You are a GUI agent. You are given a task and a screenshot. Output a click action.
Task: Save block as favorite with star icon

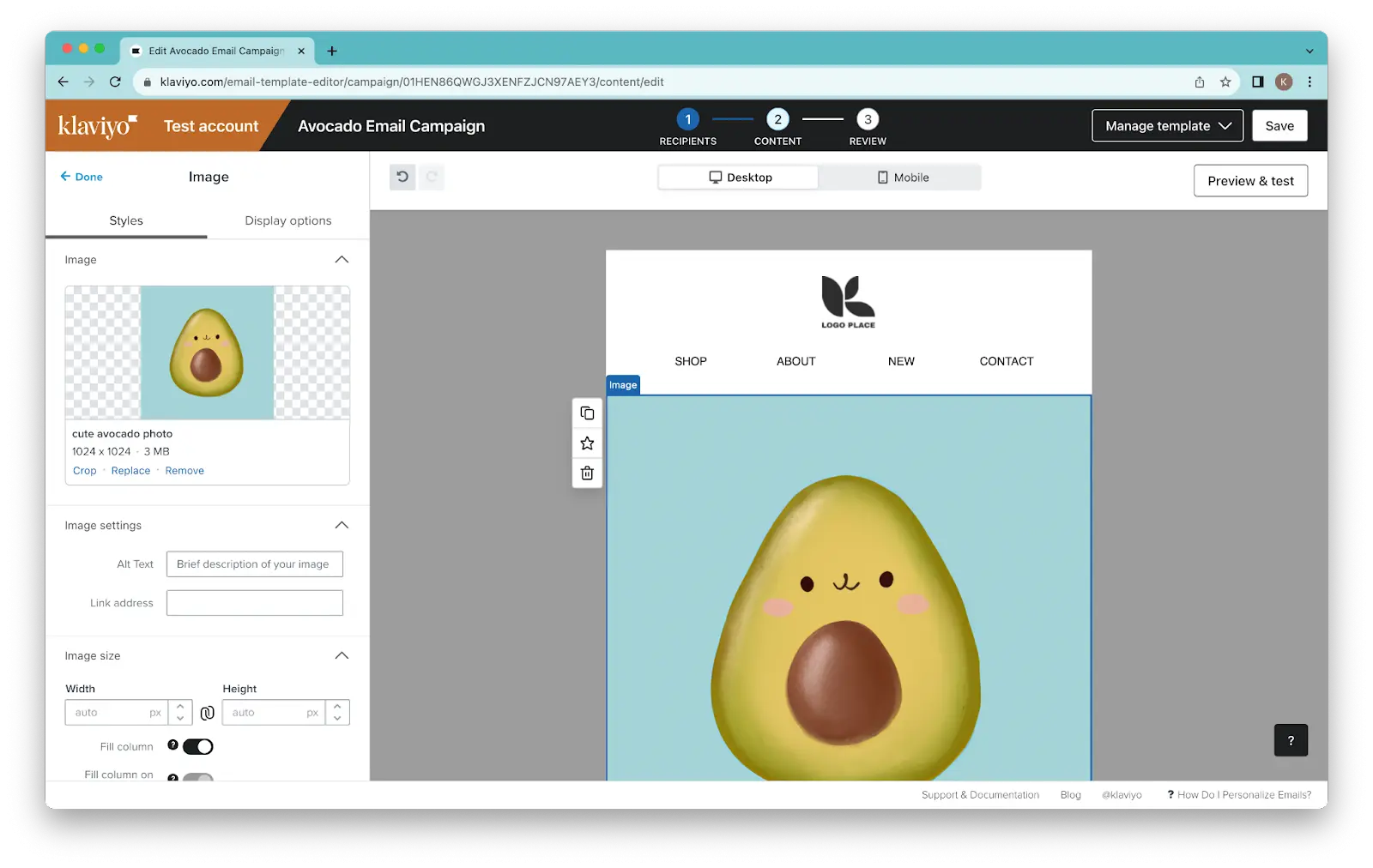(587, 443)
